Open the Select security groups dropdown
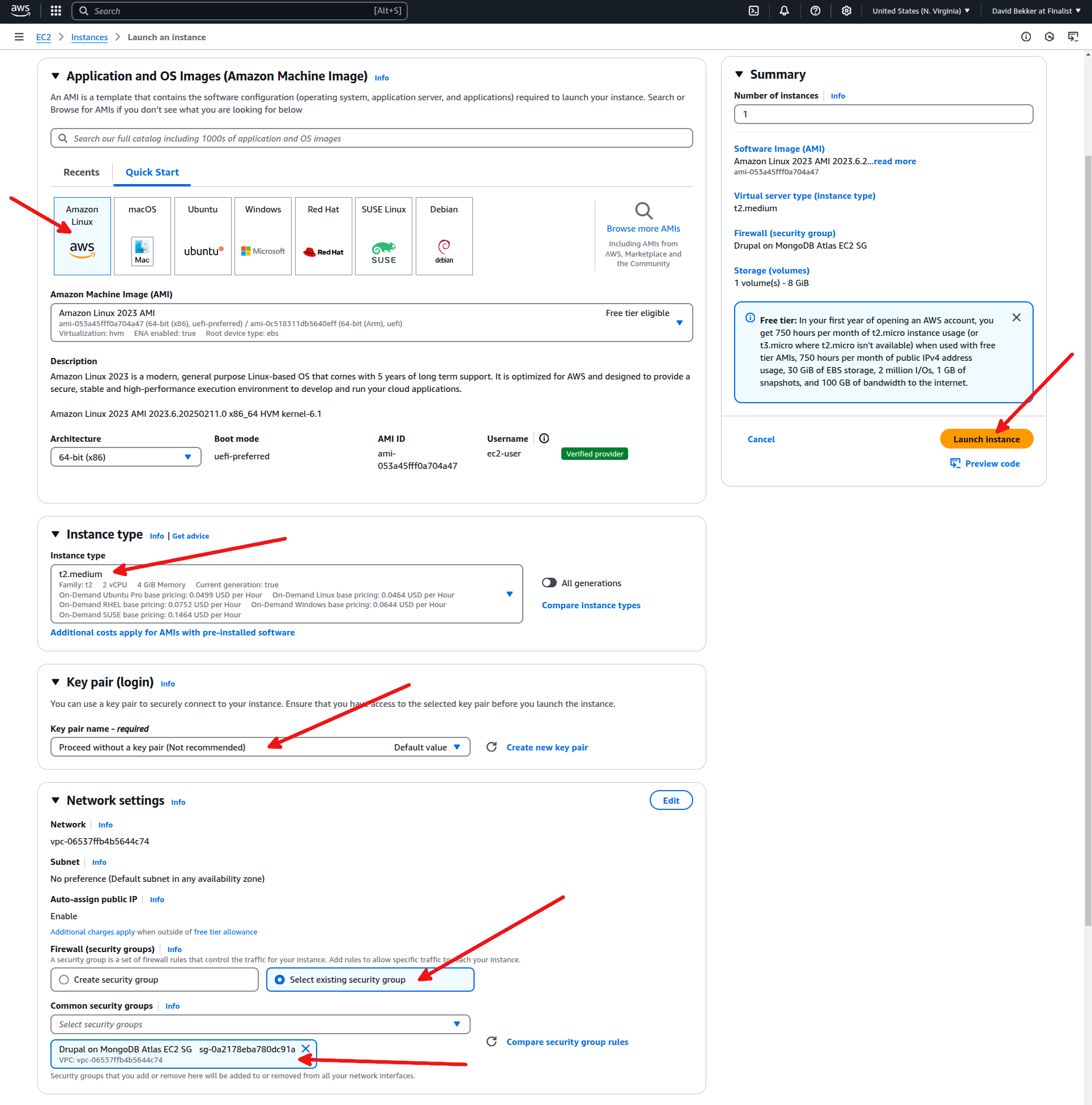Image resolution: width=1092 pixels, height=1105 pixels. click(261, 1025)
